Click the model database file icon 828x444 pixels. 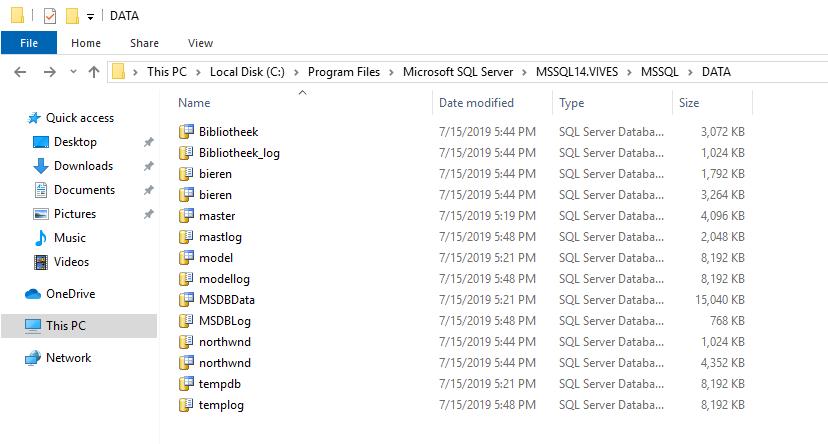(x=186, y=258)
